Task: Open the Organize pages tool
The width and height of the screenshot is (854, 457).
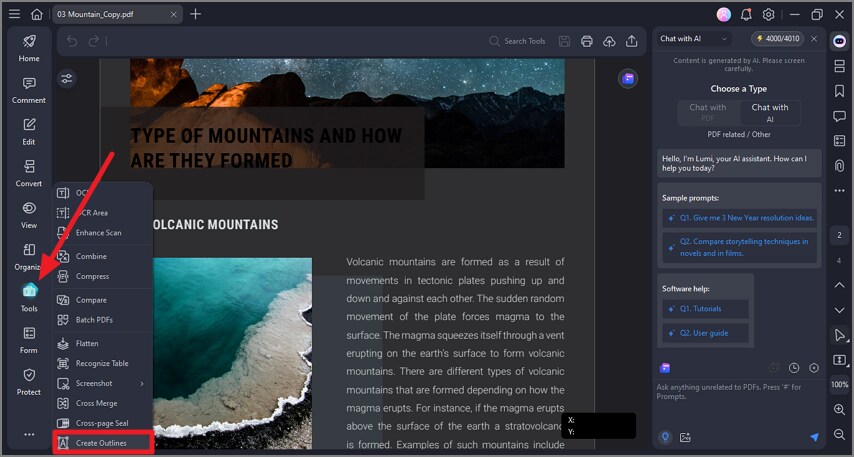Action: click(29, 257)
